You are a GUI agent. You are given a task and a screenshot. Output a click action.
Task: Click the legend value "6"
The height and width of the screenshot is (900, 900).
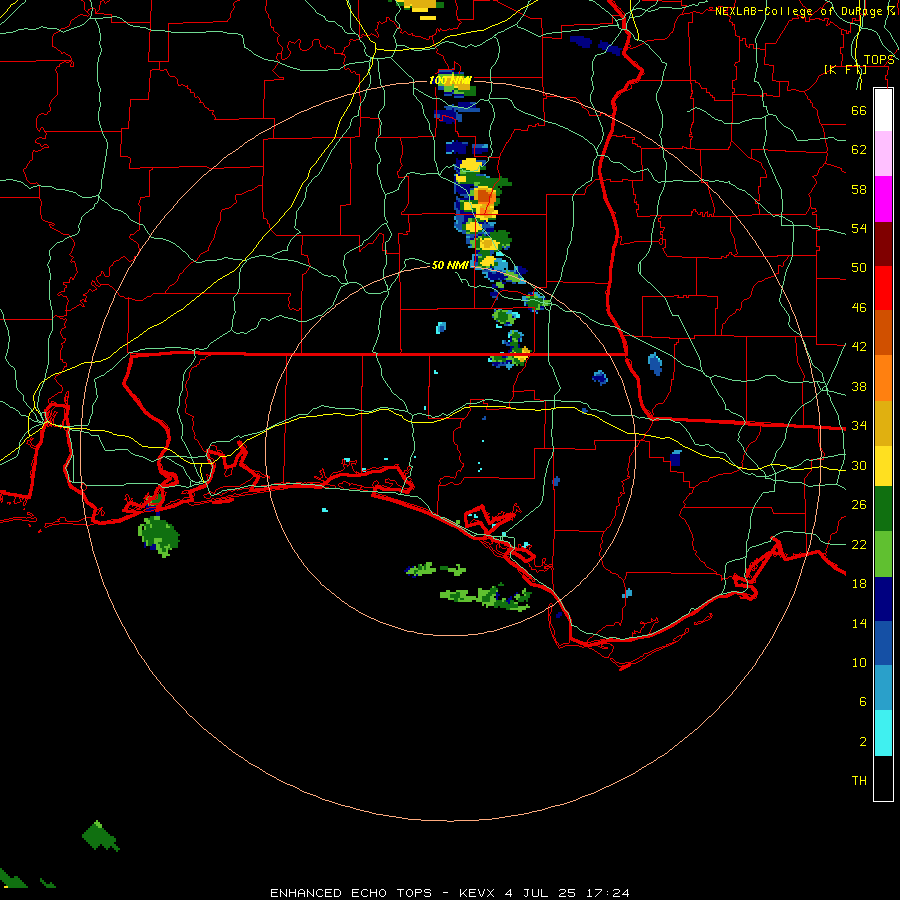862,702
